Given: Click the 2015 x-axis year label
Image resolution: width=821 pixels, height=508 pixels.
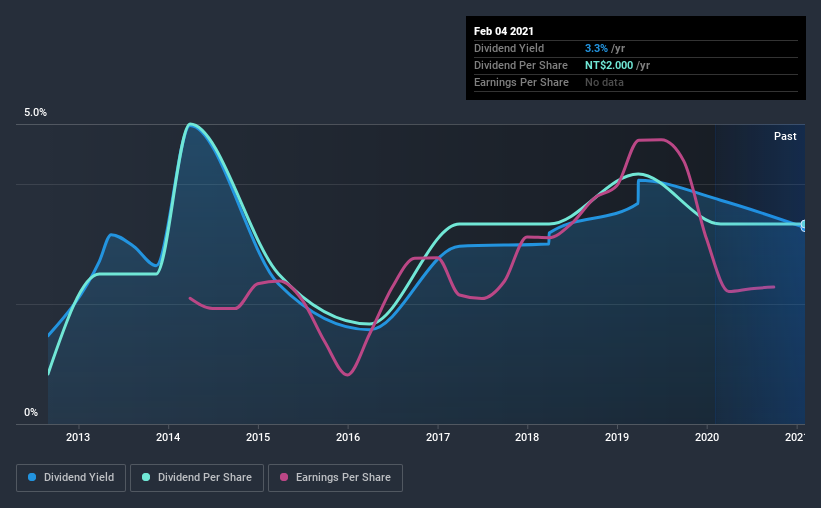Looking at the screenshot, I should (258, 437).
